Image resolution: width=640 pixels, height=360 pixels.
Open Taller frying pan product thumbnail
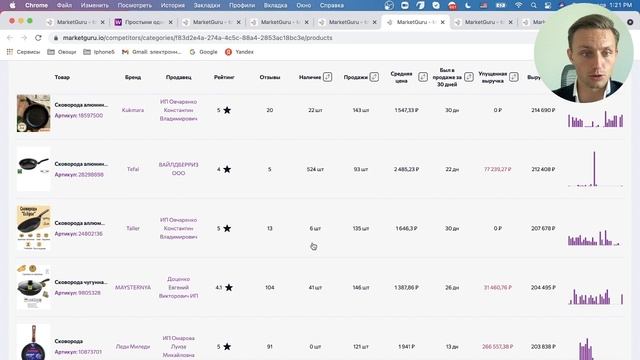pos(33,228)
